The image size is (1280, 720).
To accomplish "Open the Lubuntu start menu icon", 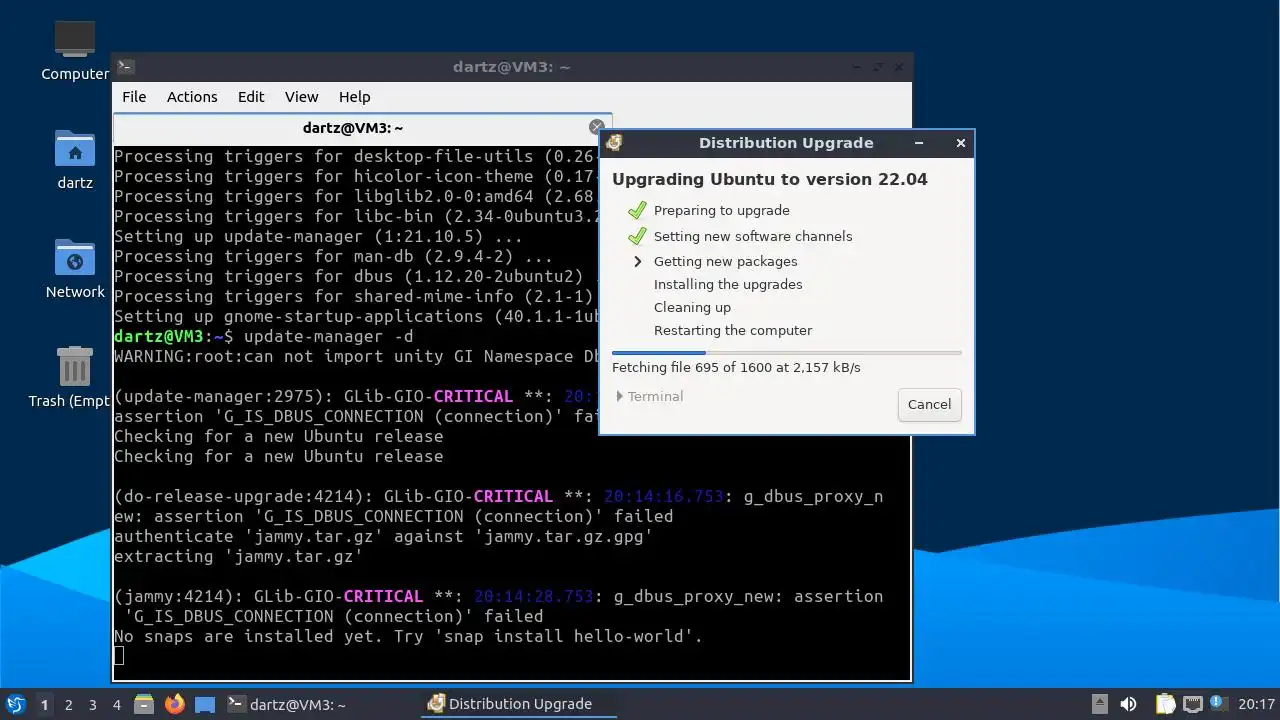I will (16, 704).
